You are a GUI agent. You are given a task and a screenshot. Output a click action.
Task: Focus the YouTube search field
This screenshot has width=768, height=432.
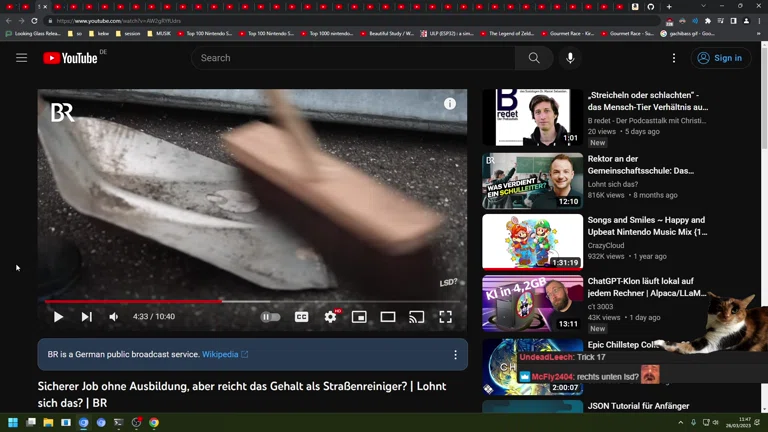(x=353, y=58)
